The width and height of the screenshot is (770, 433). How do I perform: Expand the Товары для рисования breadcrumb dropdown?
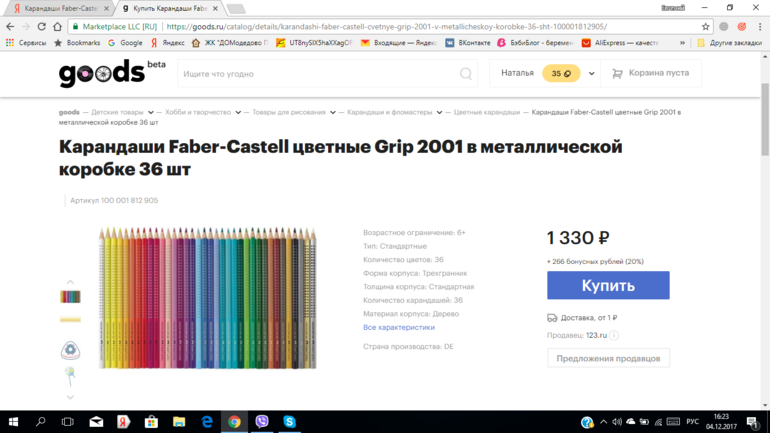(332, 113)
